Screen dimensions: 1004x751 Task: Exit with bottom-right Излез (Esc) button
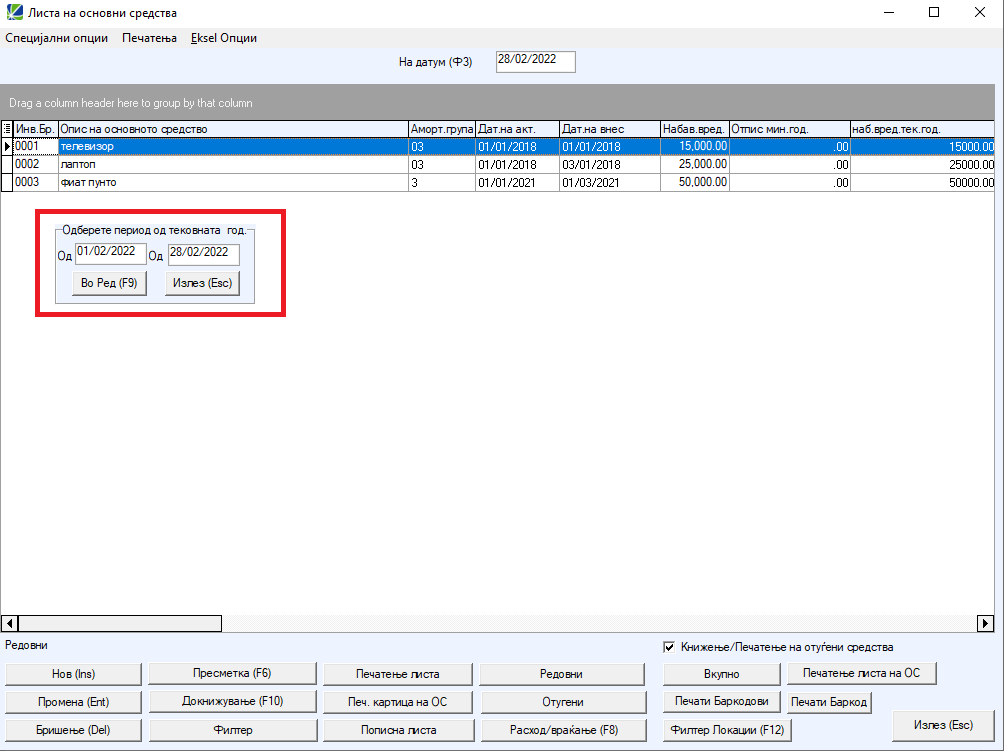coord(943,725)
